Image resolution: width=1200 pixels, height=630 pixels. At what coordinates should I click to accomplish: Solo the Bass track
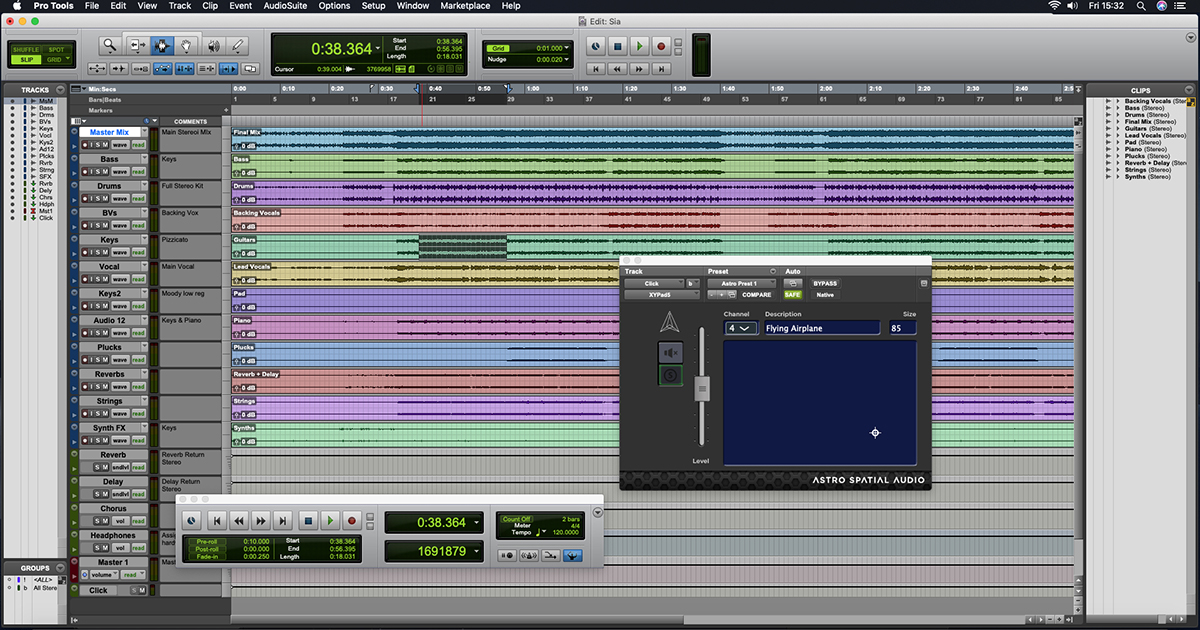pos(96,172)
